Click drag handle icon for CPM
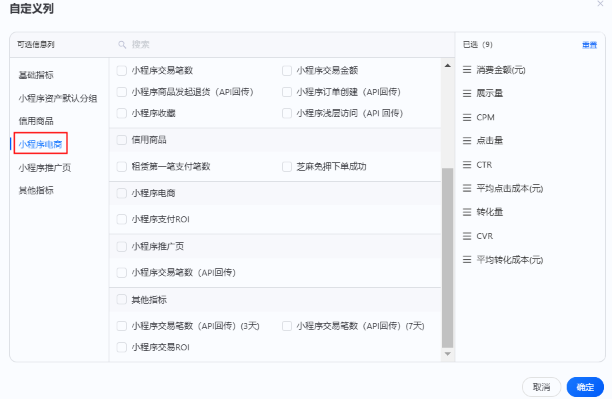The width and height of the screenshot is (612, 399). (x=467, y=118)
